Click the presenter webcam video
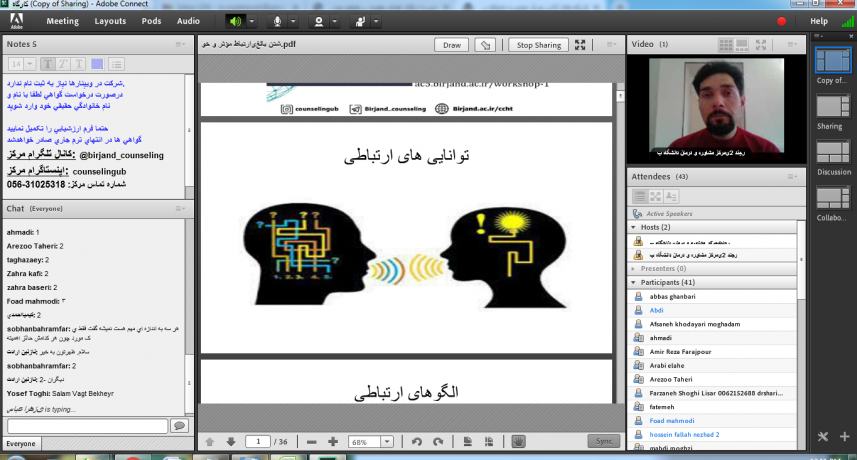Image resolution: width=857 pixels, height=460 pixels. 716,105
